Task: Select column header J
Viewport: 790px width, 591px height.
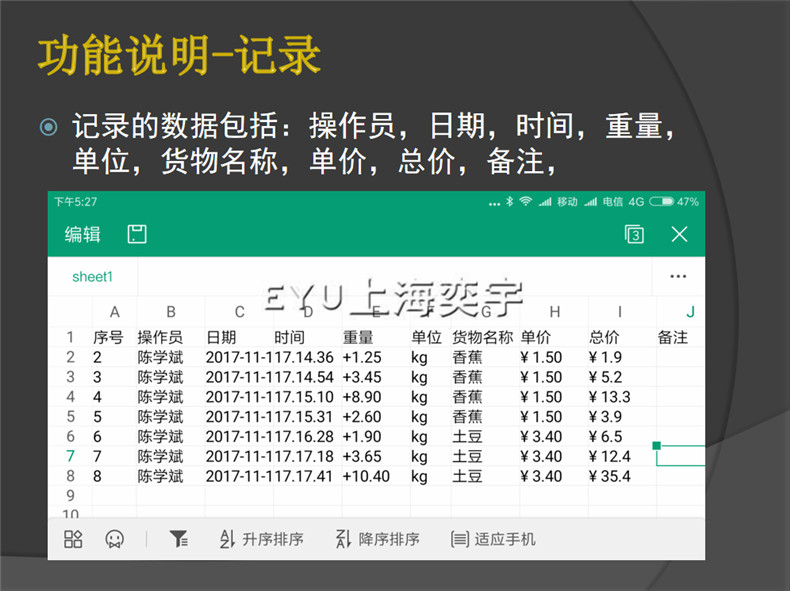Action: [x=690, y=312]
